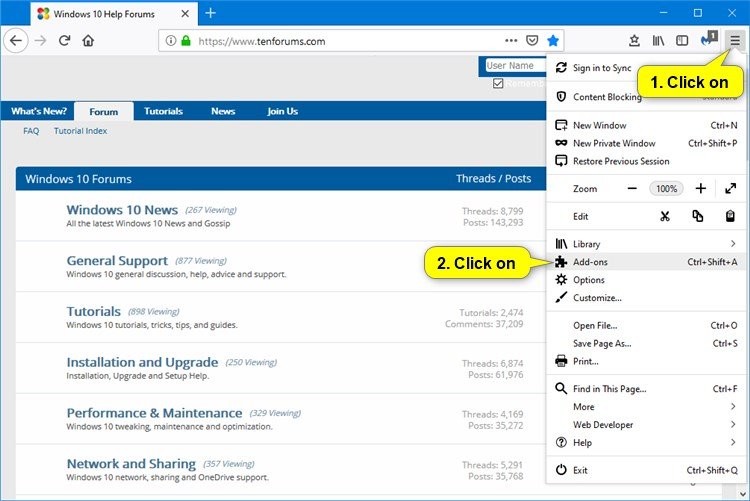Paste using the clipboard icon

point(730,216)
